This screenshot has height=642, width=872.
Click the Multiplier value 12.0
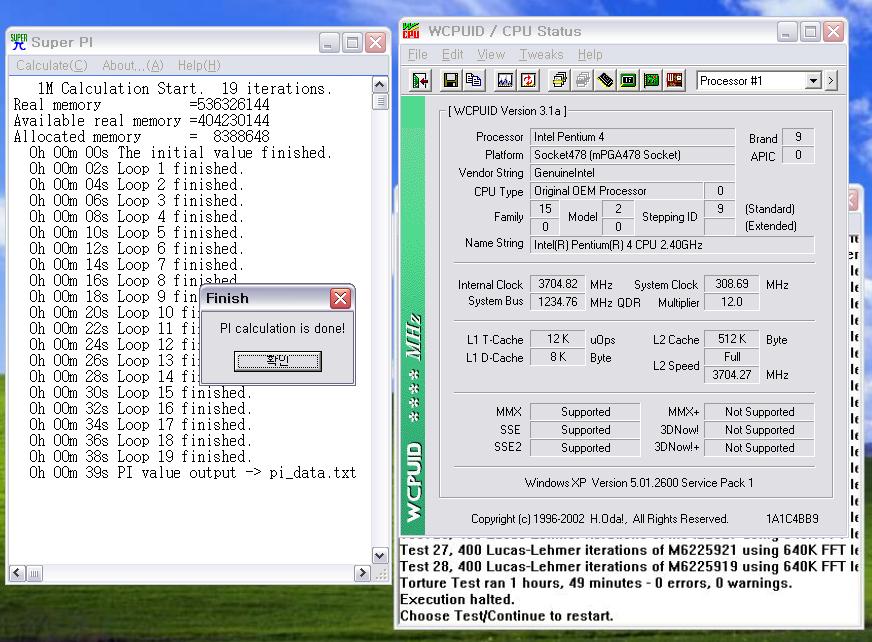tap(731, 302)
